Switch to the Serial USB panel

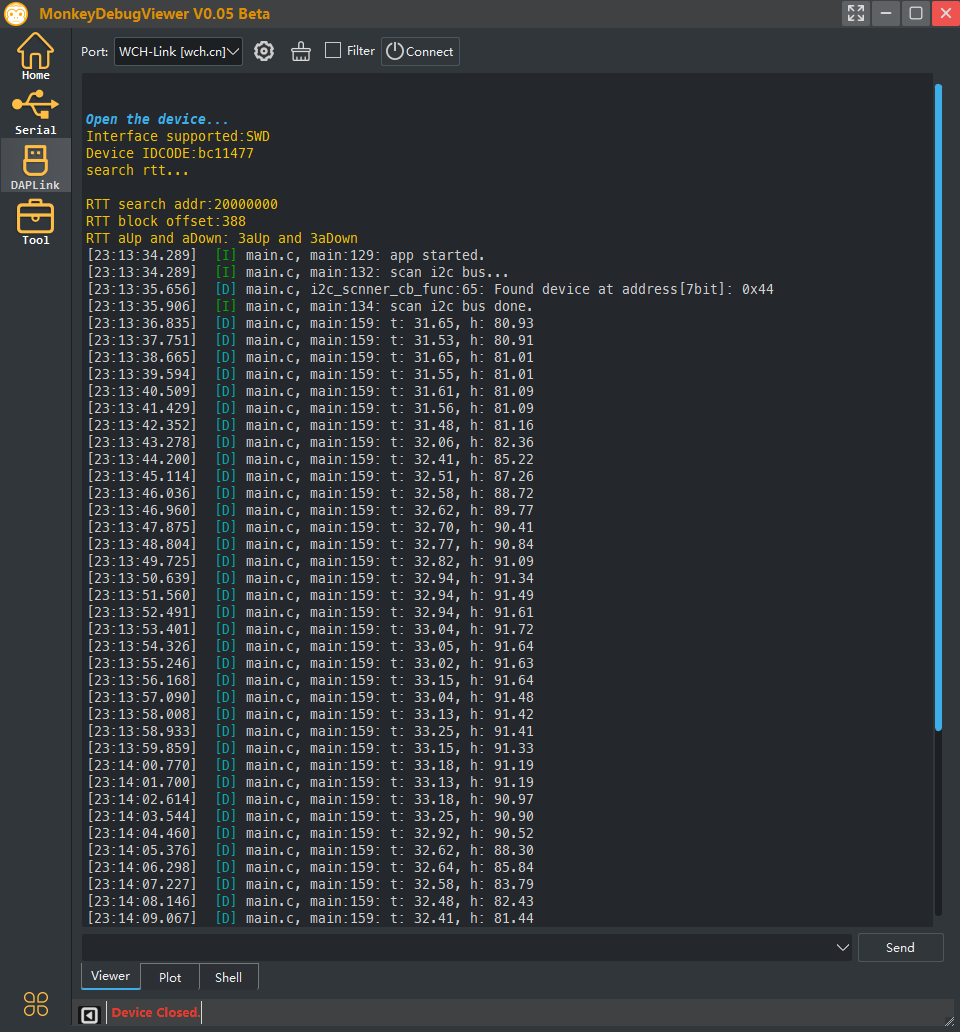pos(35,111)
